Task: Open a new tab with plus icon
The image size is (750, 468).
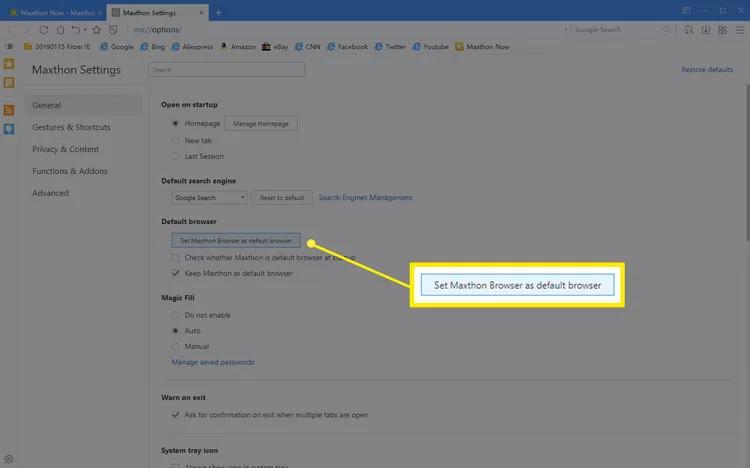Action: [219, 12]
